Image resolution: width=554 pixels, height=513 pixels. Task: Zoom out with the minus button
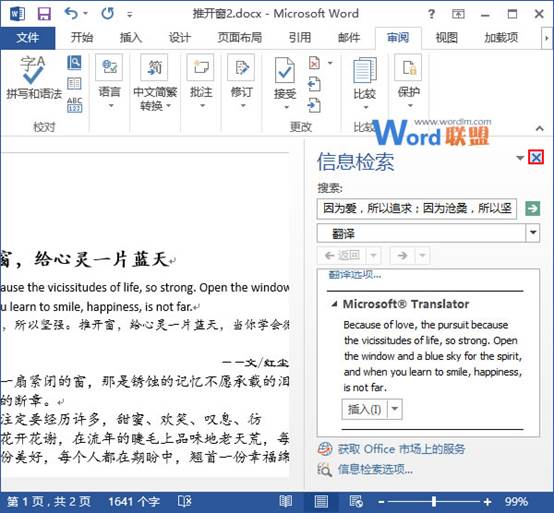click(381, 502)
